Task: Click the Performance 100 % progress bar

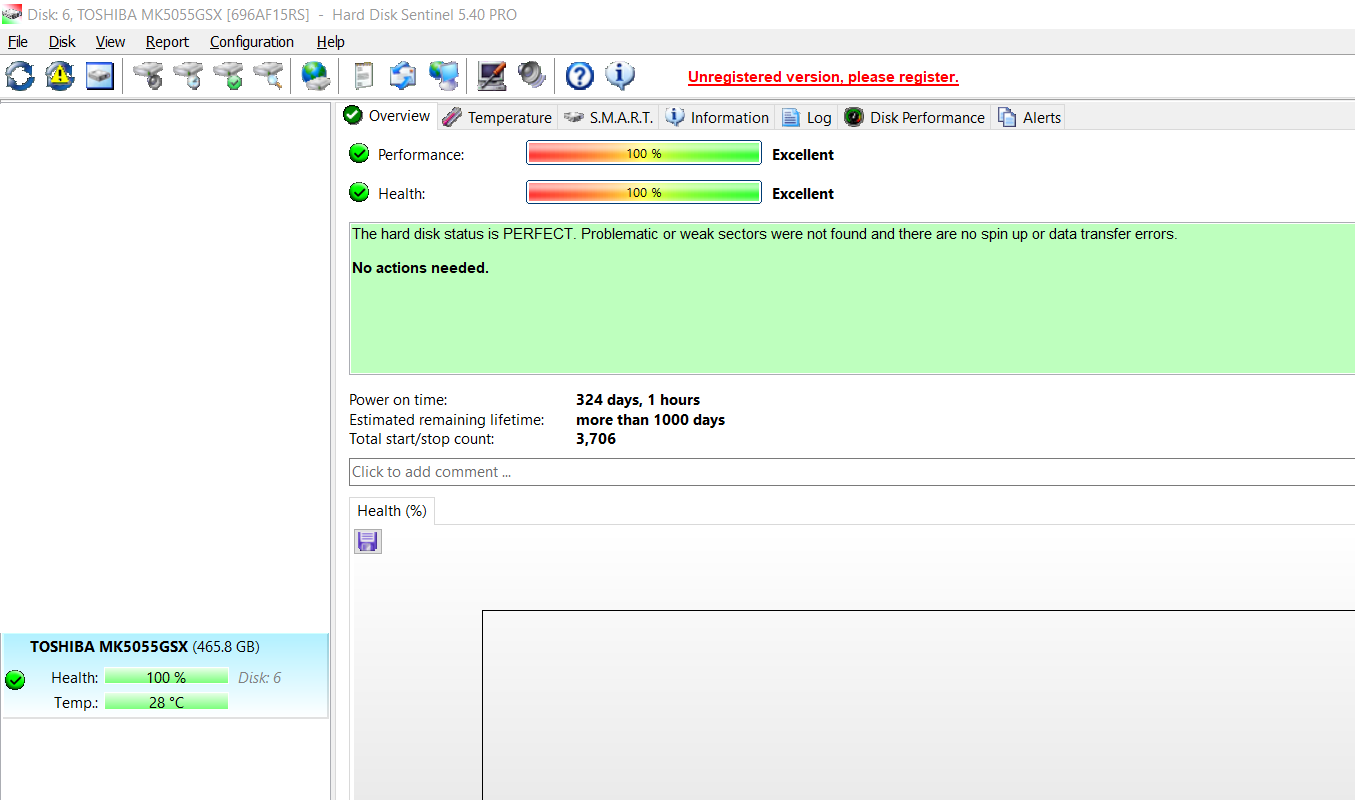Action: click(644, 154)
